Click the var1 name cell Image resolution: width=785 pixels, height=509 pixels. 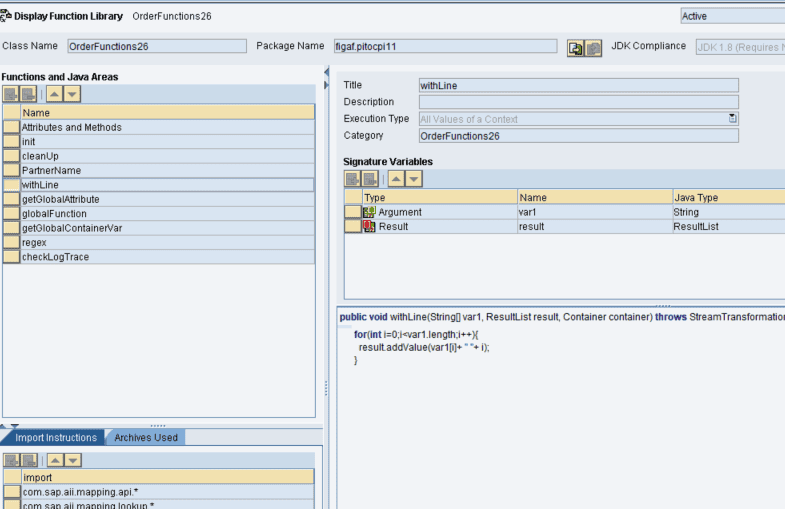coord(595,212)
